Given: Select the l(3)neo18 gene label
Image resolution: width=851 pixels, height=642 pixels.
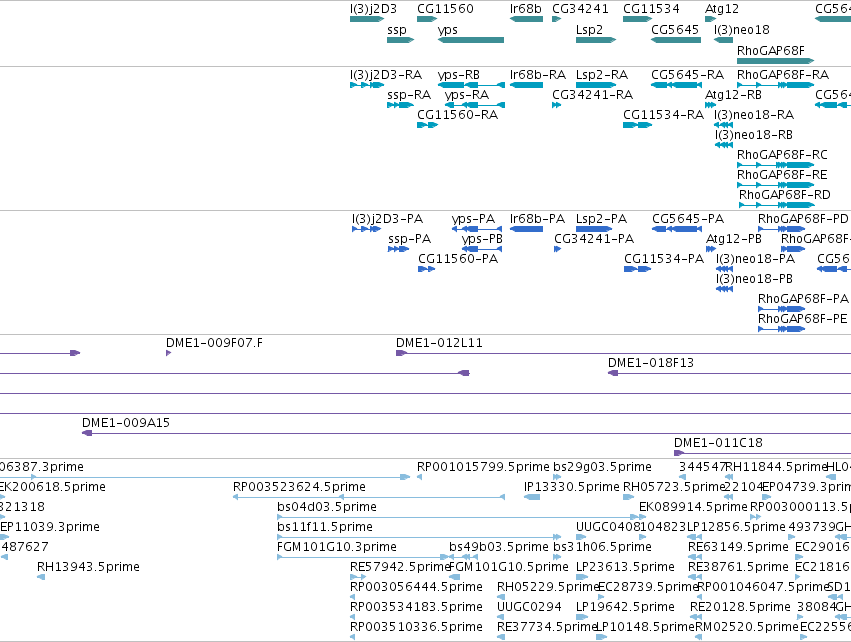Looking at the screenshot, I should [741, 30].
